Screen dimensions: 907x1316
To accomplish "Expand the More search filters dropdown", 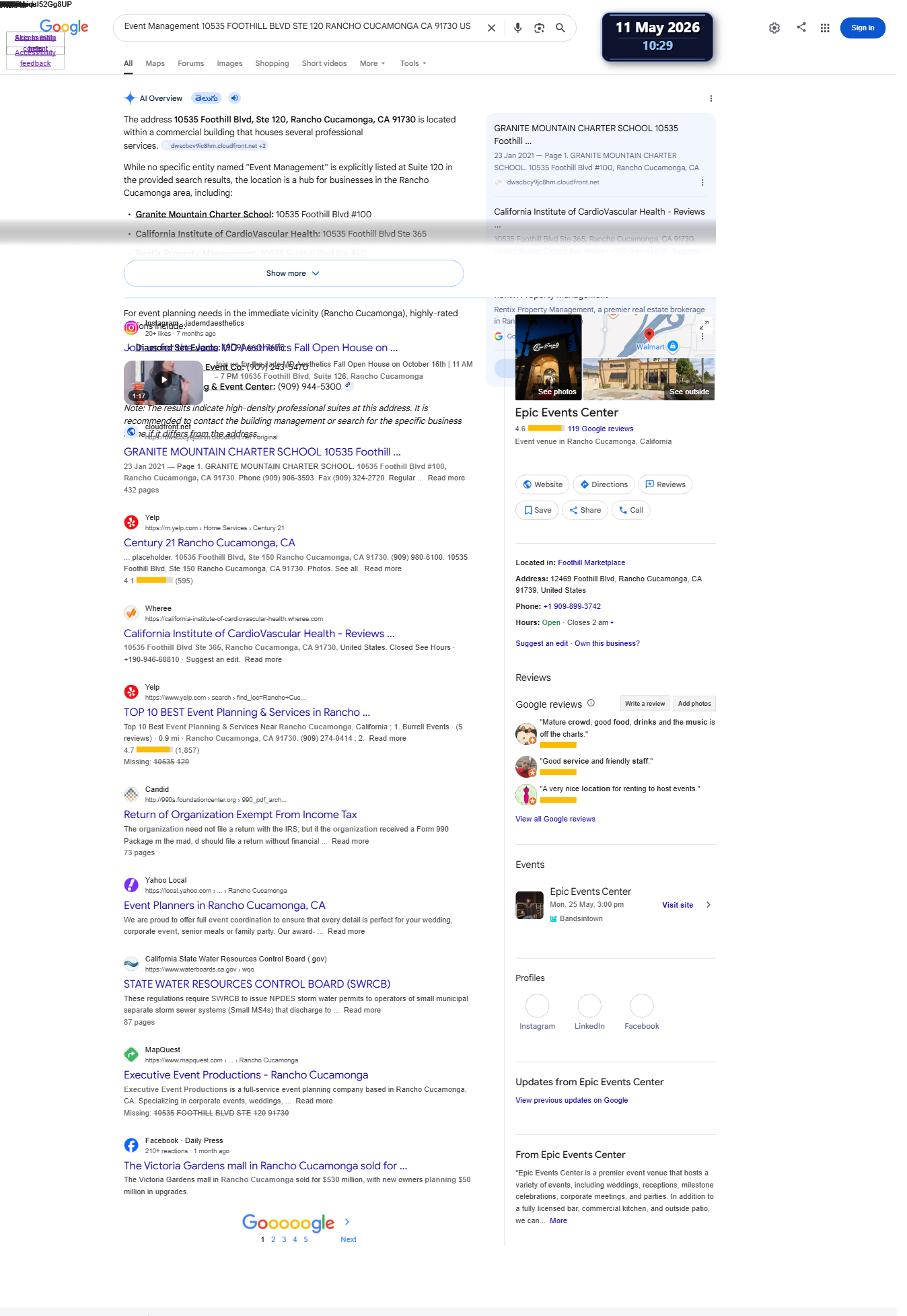I will (x=373, y=63).
